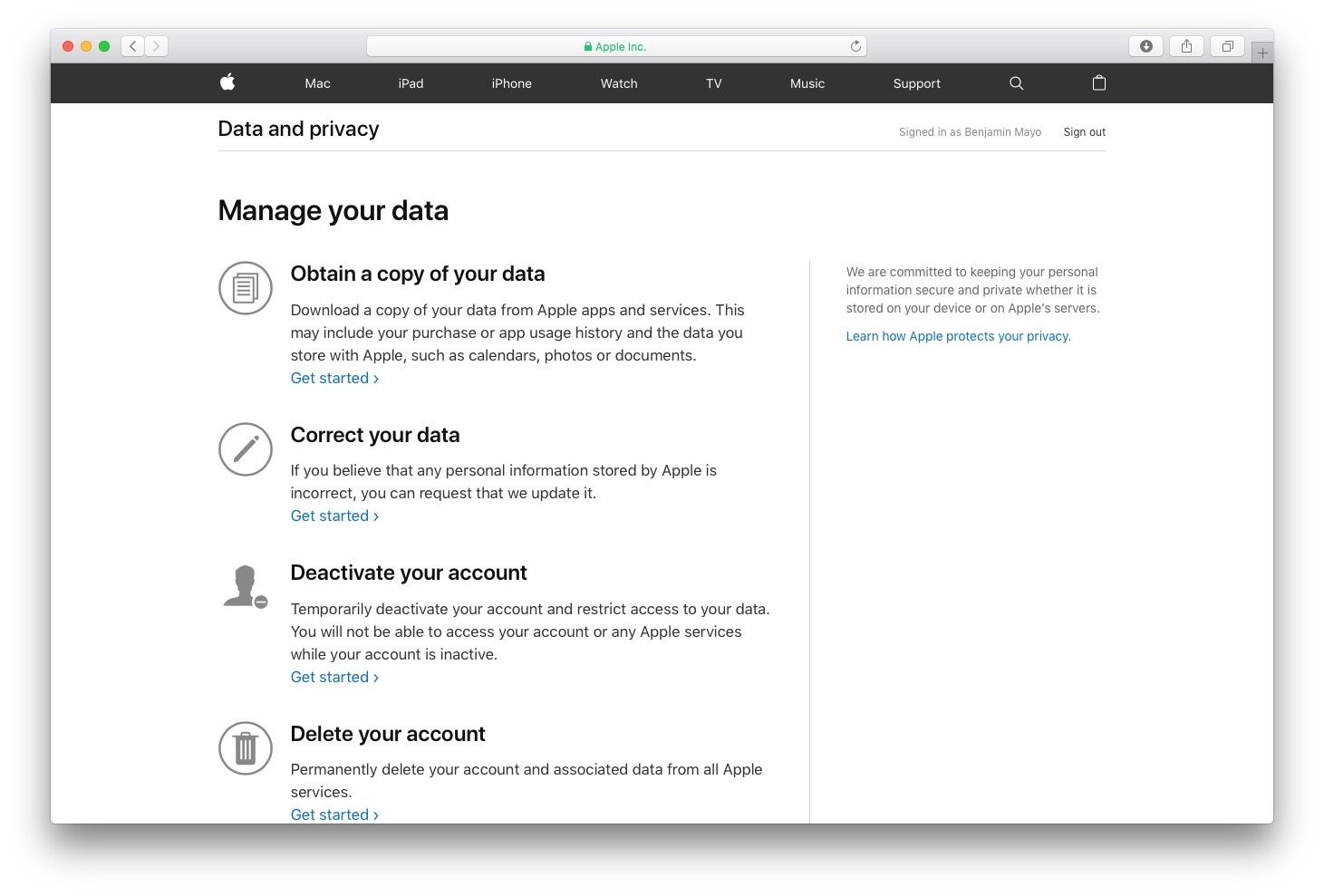Click the Safari address bar
Screen dimensions: 1324x896
pos(616,45)
